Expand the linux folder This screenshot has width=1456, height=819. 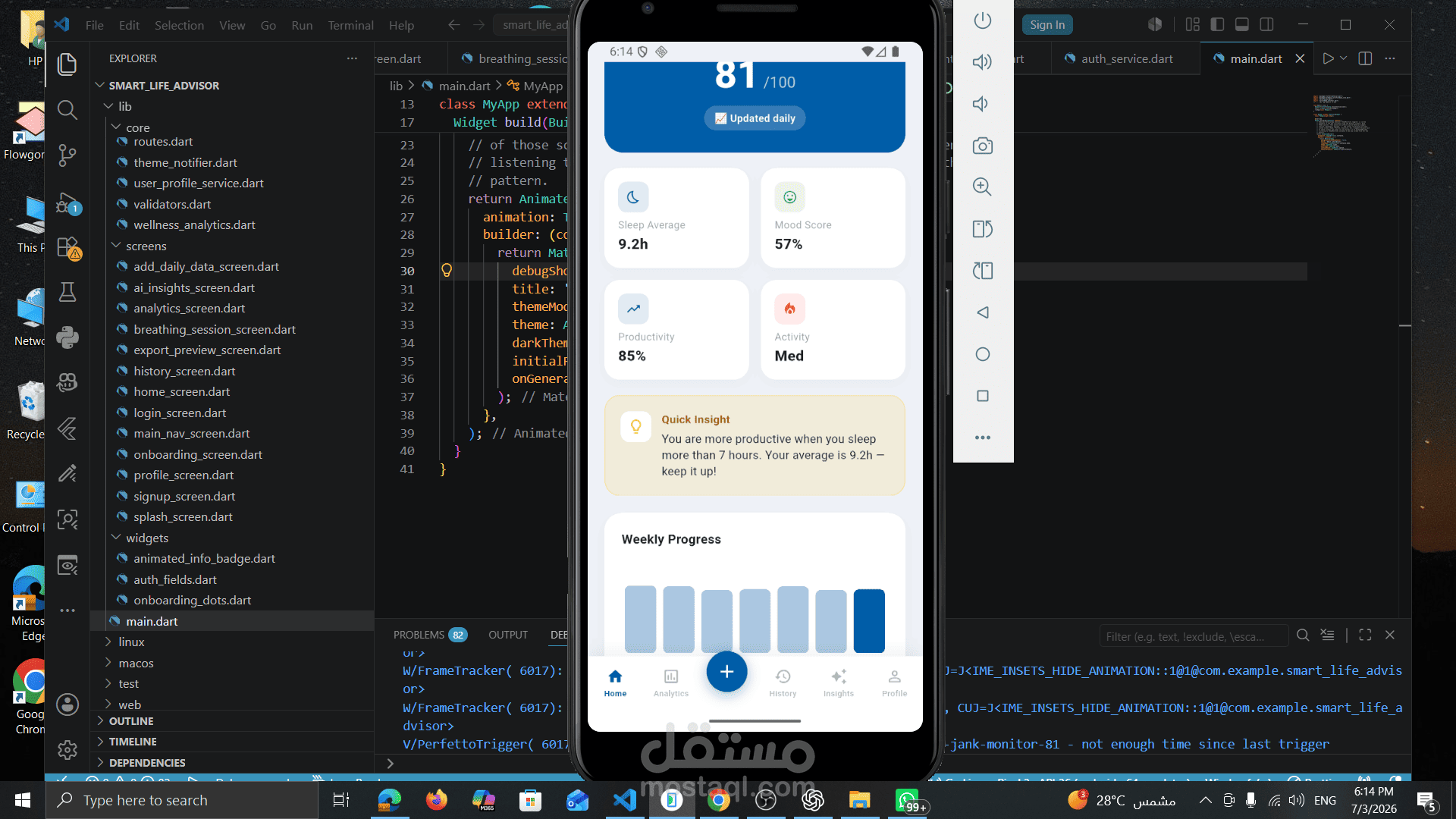tap(131, 642)
